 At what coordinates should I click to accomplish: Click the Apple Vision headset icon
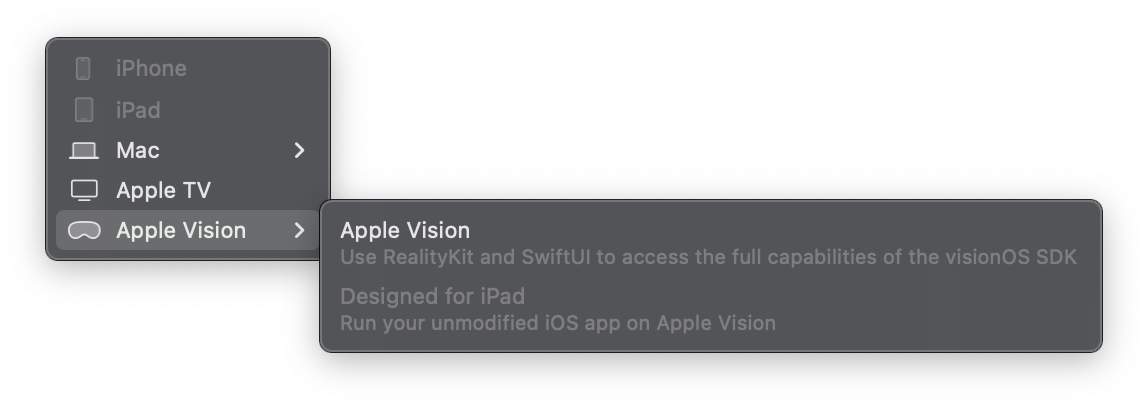[83, 230]
